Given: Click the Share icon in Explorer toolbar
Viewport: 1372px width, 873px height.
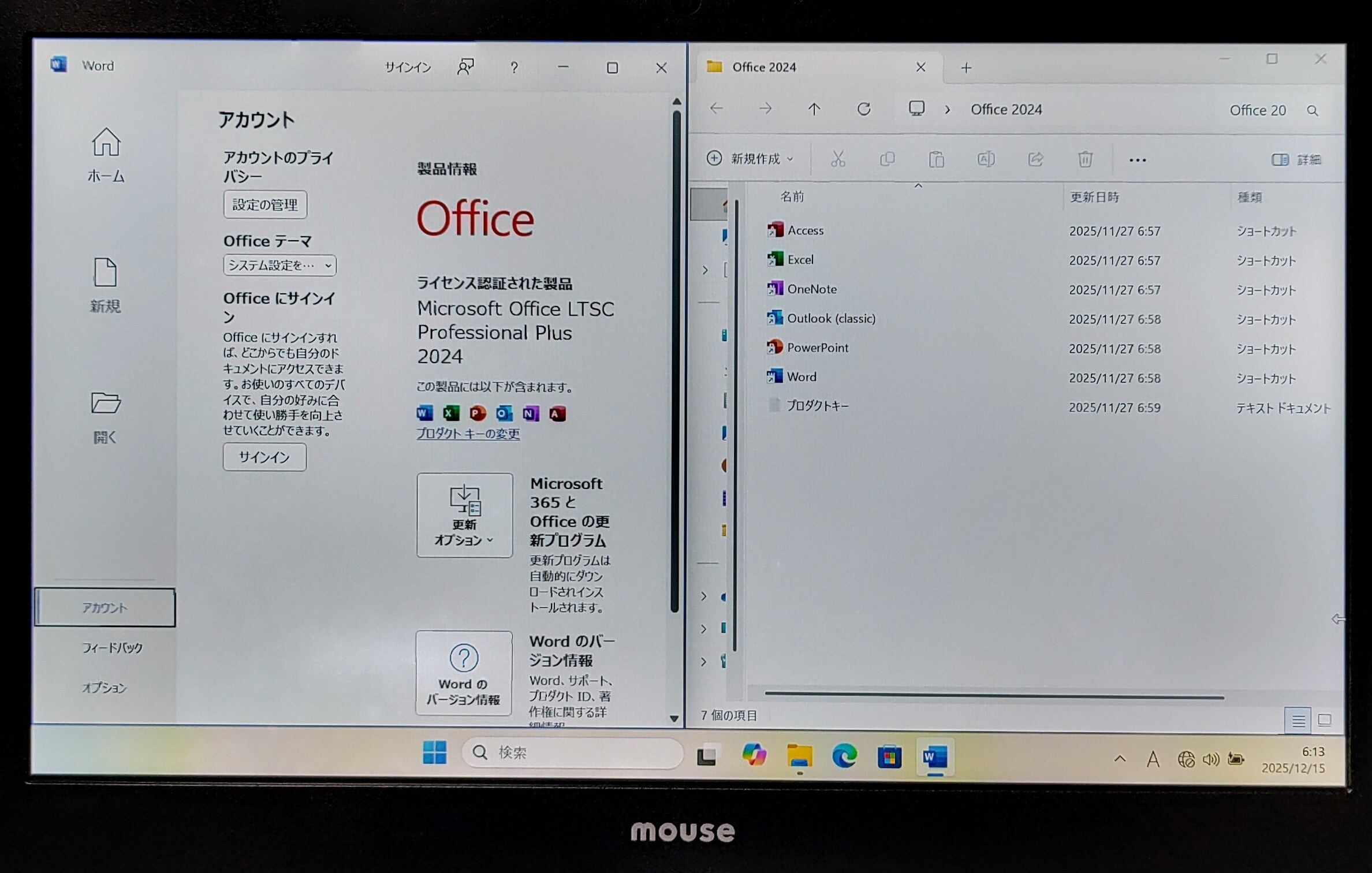Looking at the screenshot, I should [x=1035, y=159].
